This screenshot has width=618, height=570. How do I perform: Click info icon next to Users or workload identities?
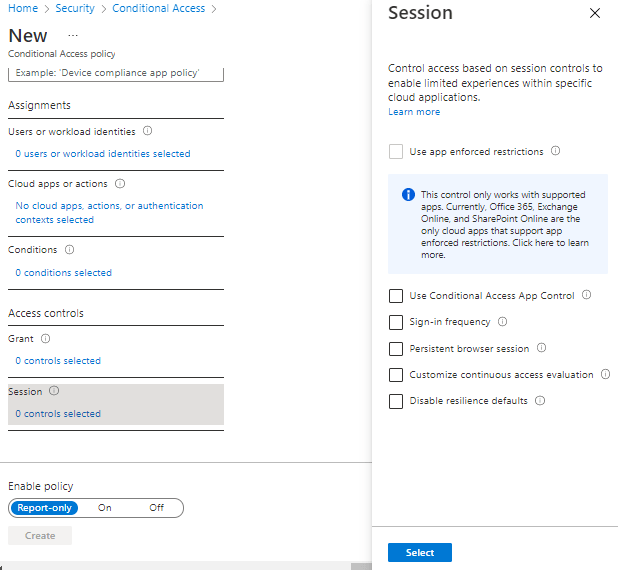[x=147, y=131]
